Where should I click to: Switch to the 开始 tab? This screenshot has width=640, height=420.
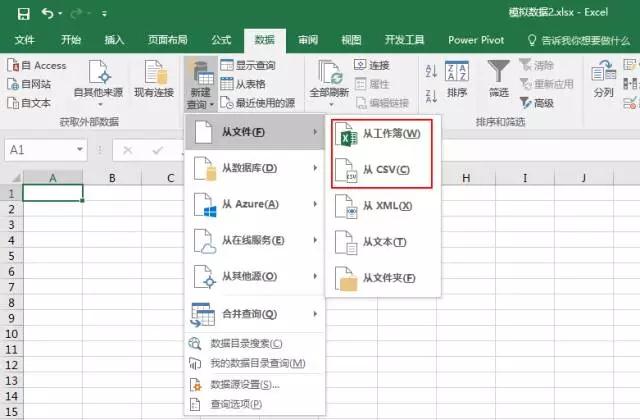click(x=71, y=40)
